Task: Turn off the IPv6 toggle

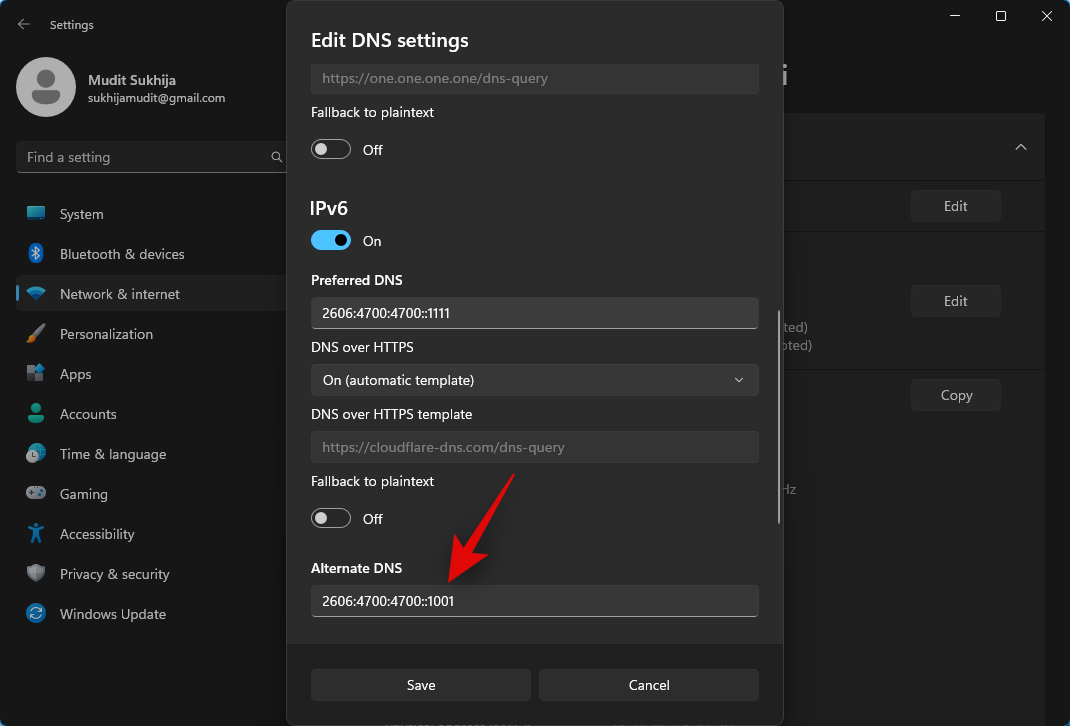Action: (331, 241)
